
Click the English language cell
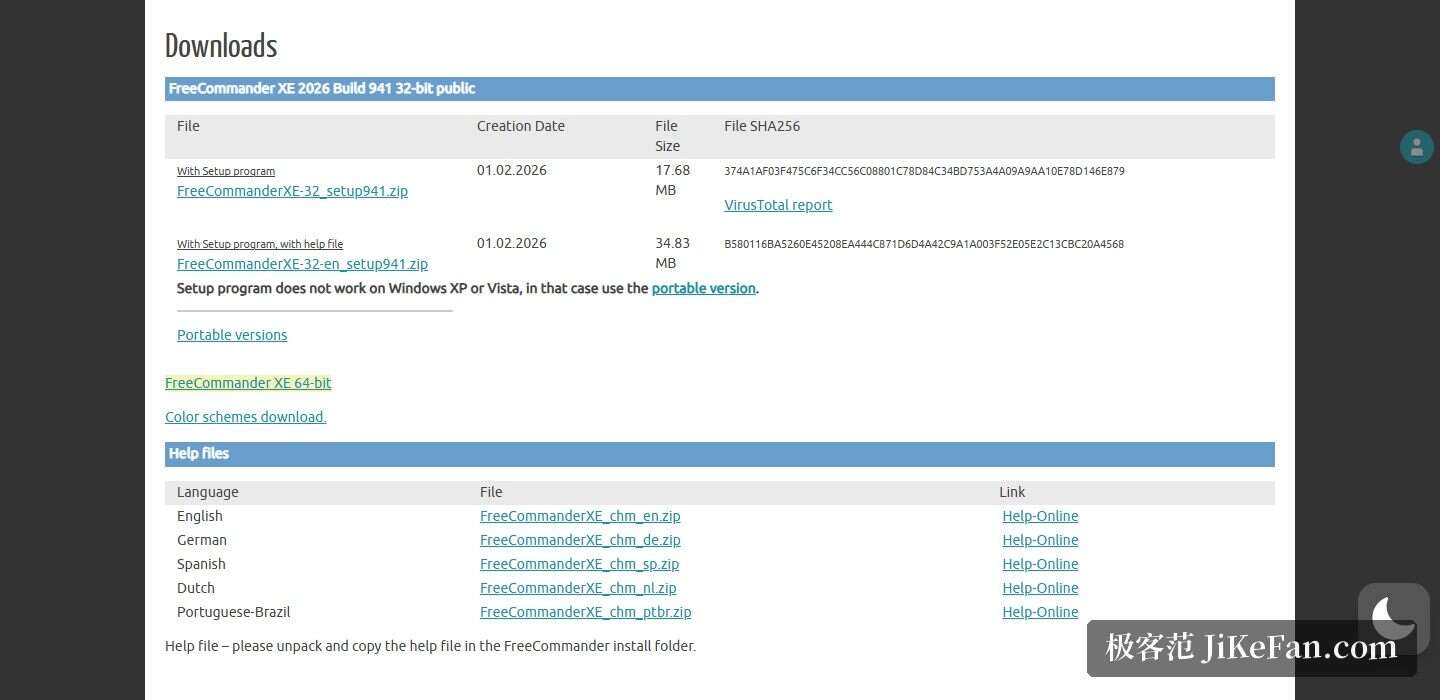pos(200,516)
